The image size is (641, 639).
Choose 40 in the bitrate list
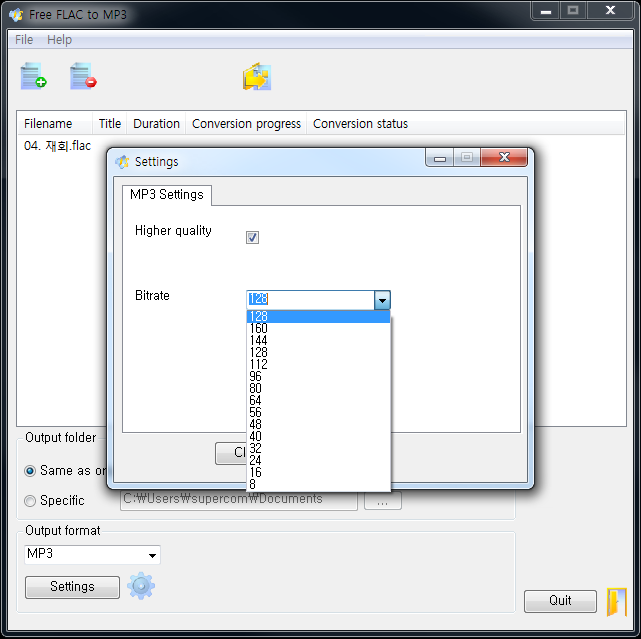pos(318,437)
